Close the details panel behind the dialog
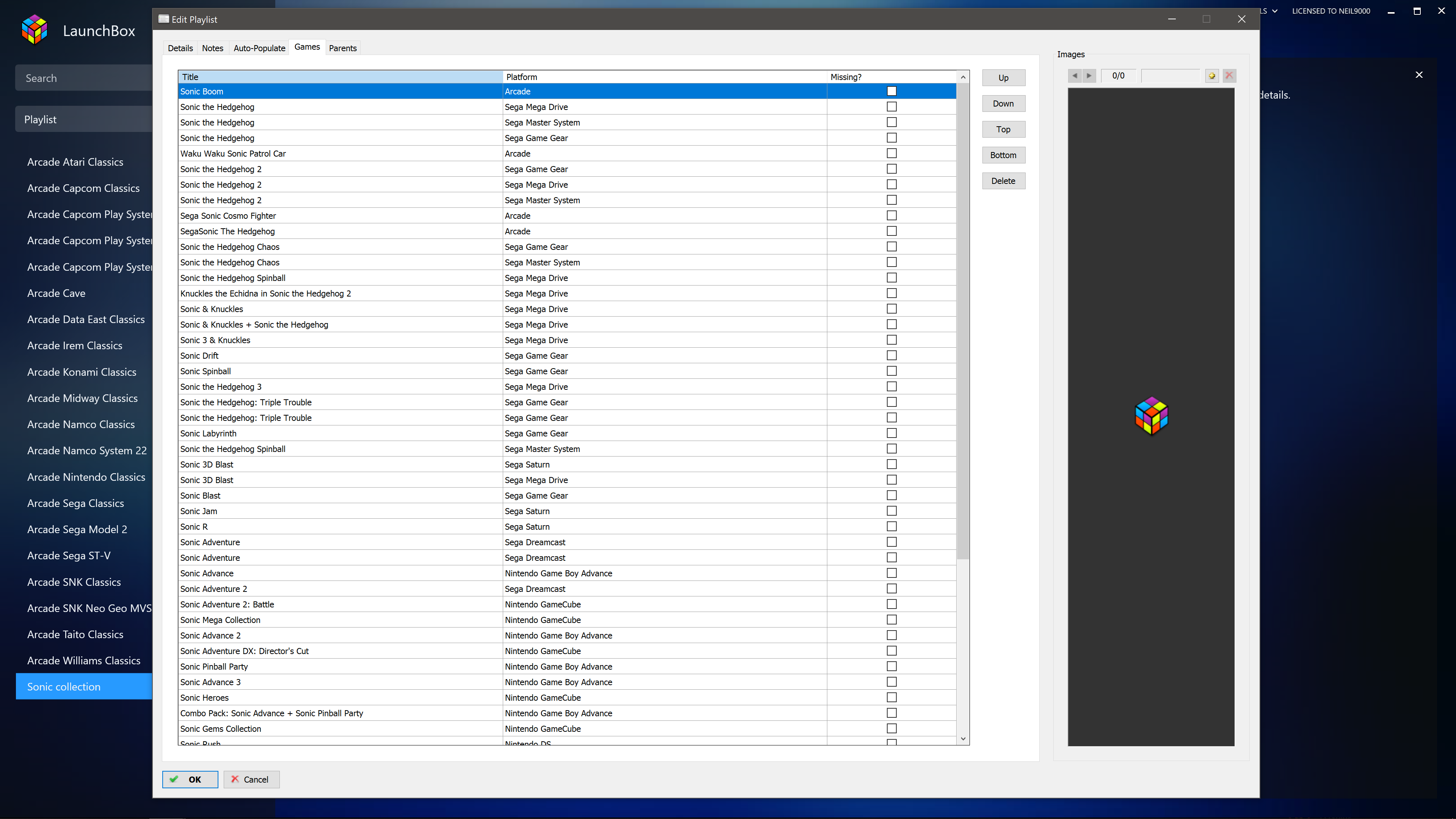 pyautogui.click(x=1419, y=75)
